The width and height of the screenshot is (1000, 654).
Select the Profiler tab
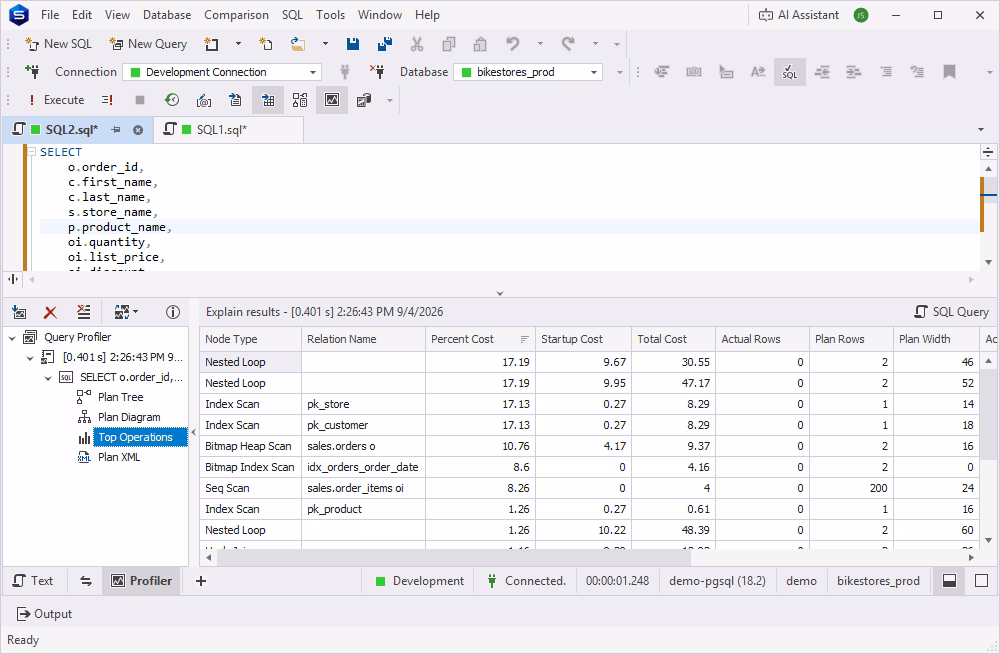point(142,581)
